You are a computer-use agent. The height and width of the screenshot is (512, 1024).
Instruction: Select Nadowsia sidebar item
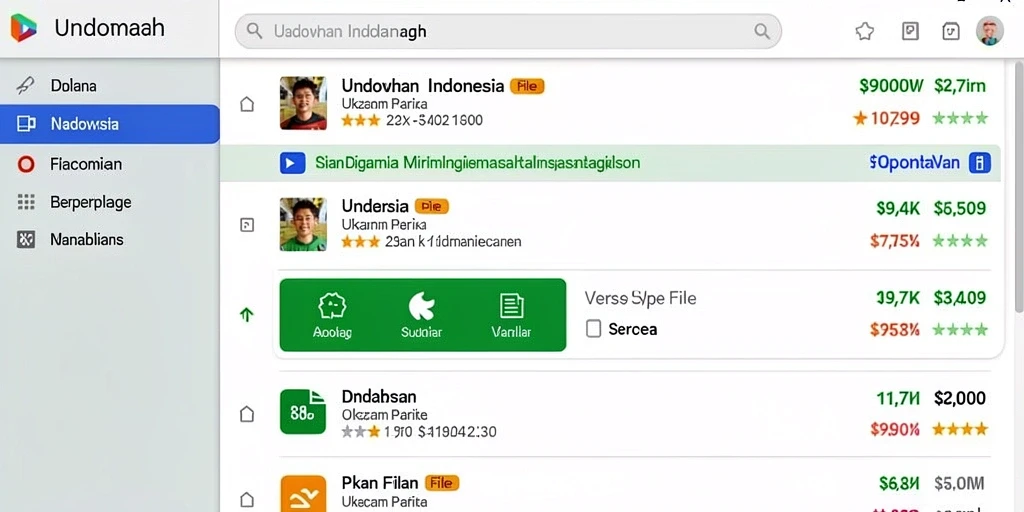point(110,124)
